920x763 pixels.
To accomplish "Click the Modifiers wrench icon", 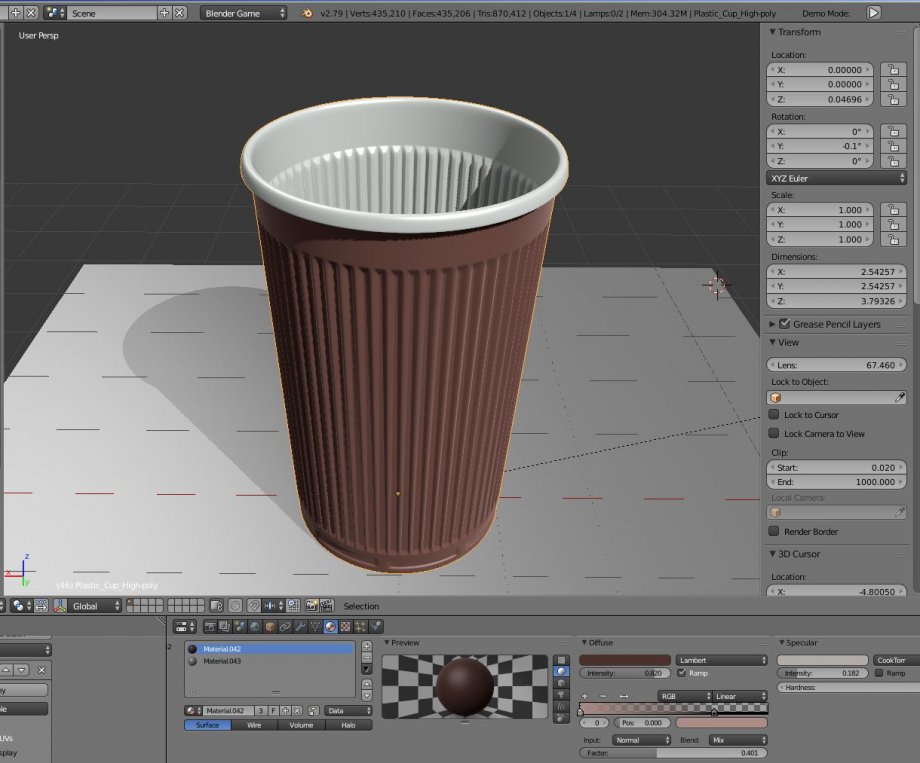I will click(300, 626).
